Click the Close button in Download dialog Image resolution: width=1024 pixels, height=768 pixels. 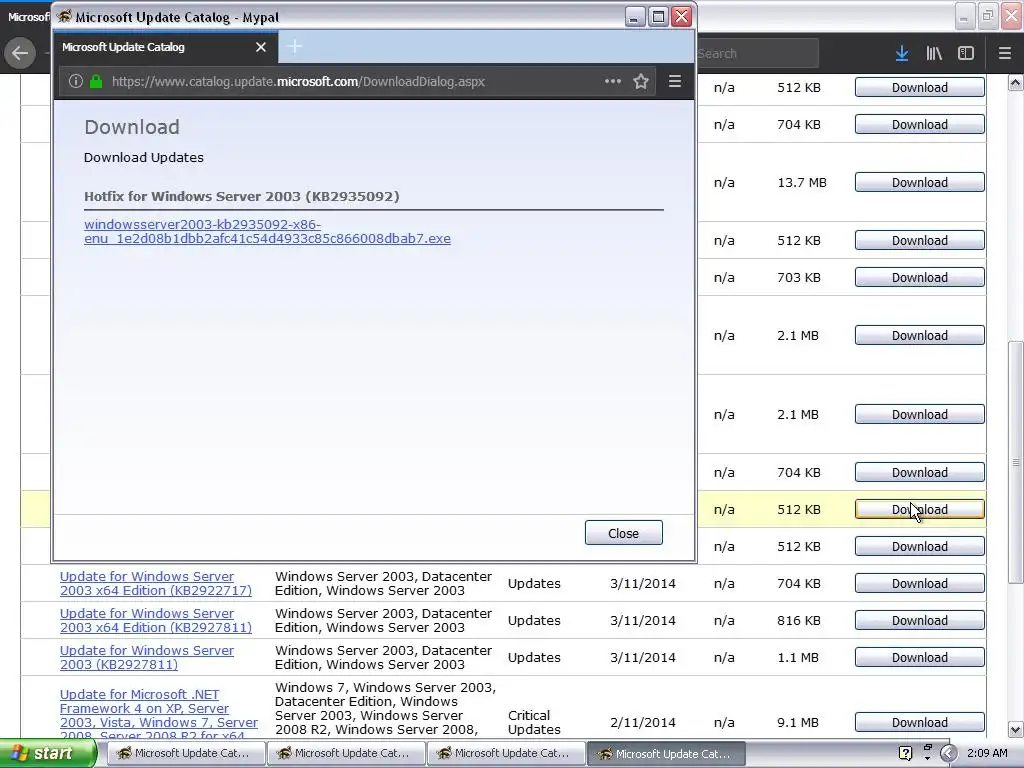[624, 533]
